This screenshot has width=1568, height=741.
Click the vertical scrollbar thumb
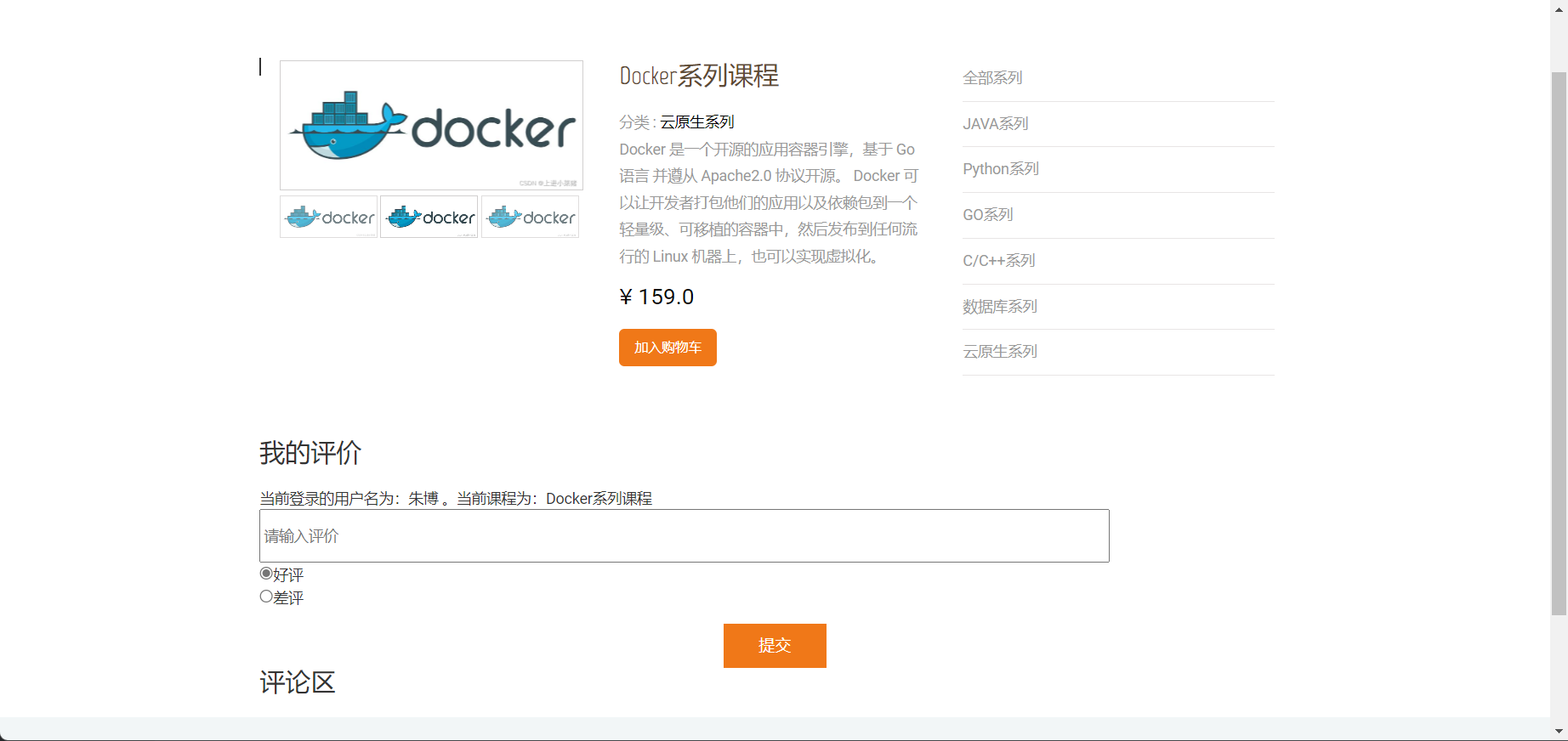(1559, 343)
